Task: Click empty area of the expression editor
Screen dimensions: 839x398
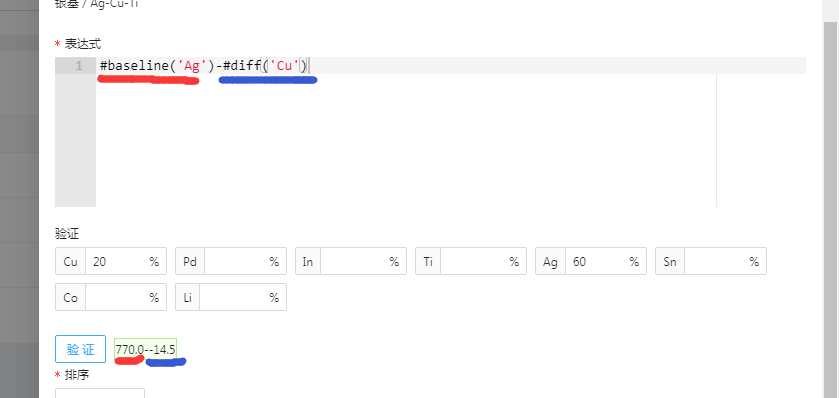Action: [406, 140]
